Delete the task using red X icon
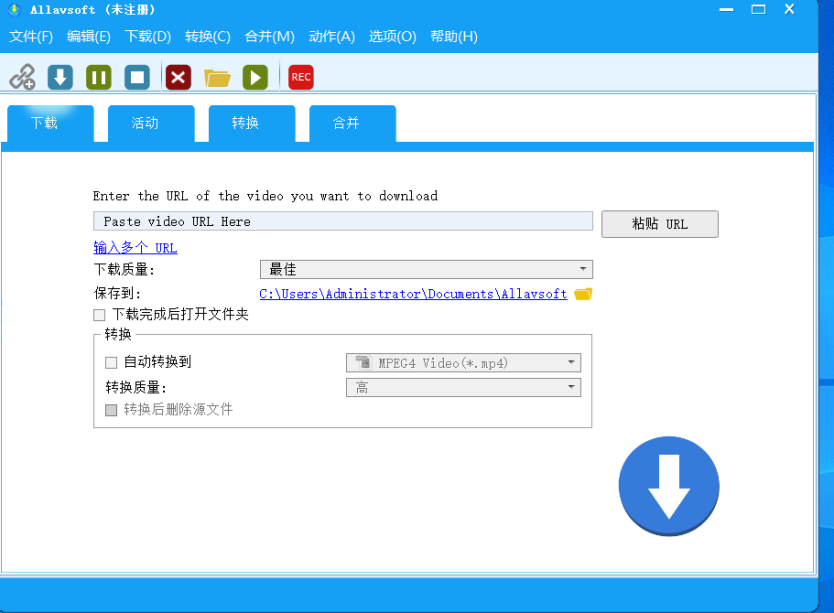Image resolution: width=834 pixels, height=613 pixels. pos(178,75)
